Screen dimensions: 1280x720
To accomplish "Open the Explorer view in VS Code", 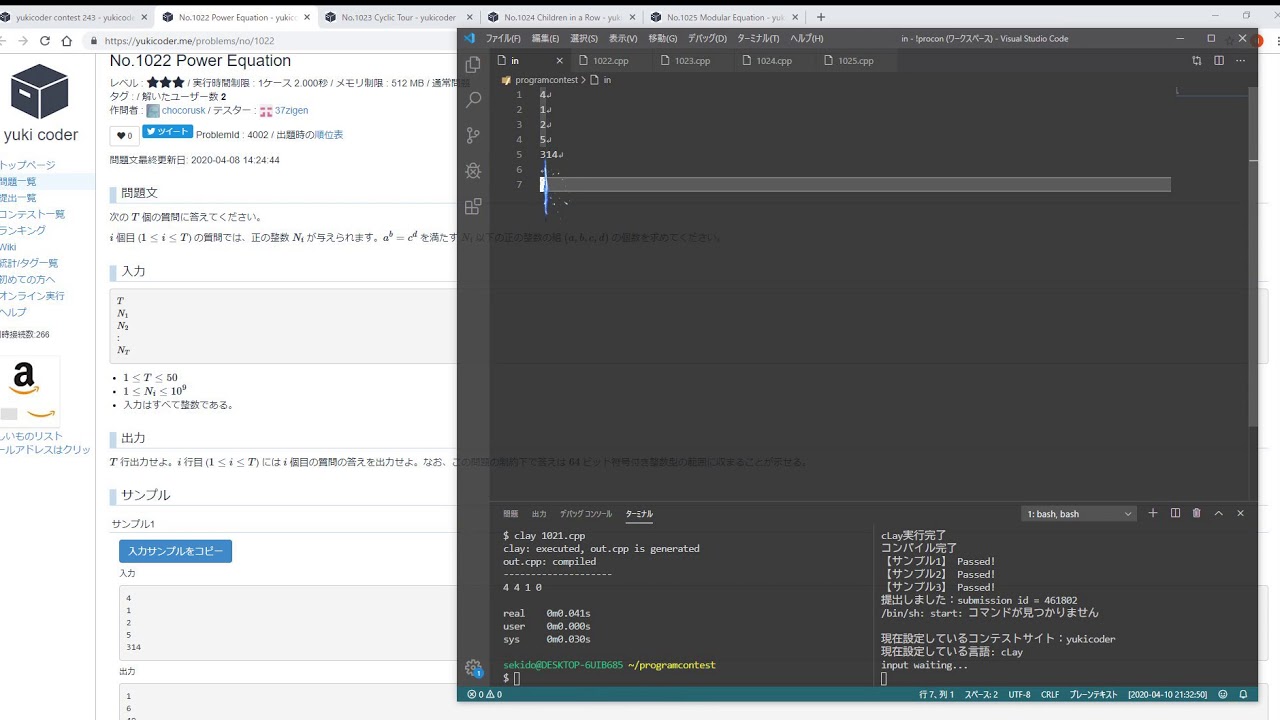I will point(473,64).
